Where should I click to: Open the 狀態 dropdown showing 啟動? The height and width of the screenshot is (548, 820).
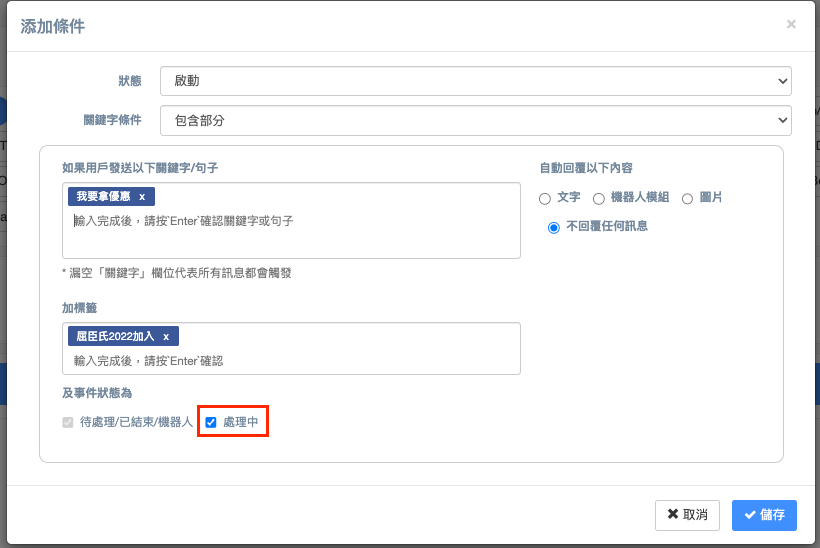475,81
